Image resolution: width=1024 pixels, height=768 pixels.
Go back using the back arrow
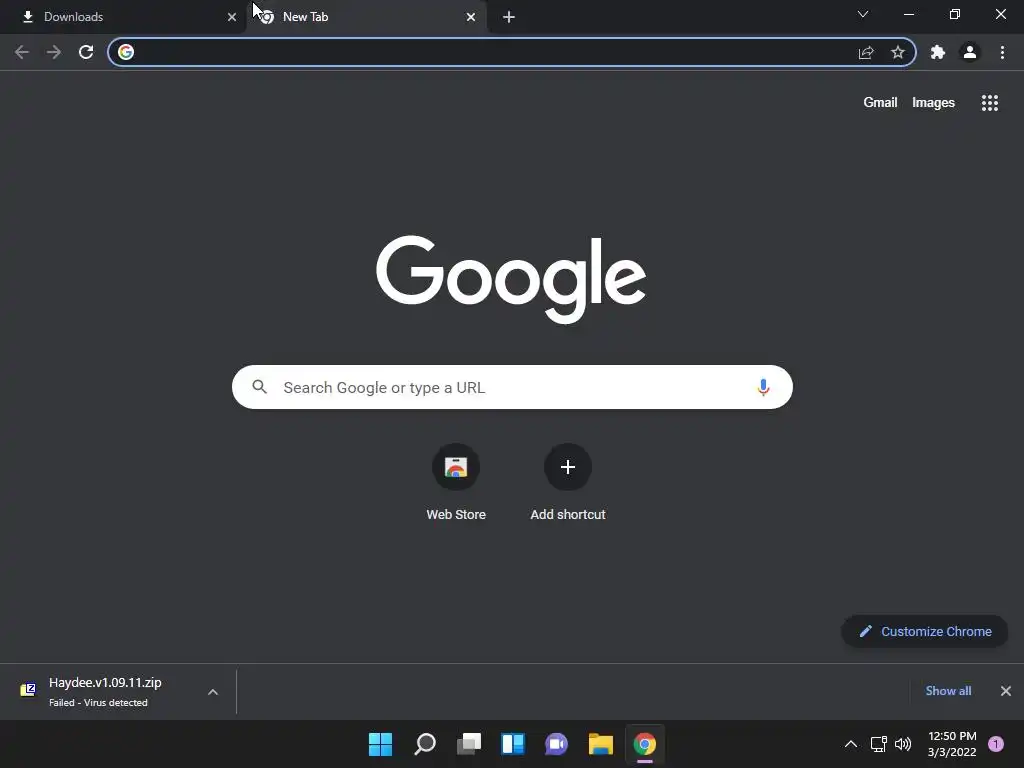[22, 52]
